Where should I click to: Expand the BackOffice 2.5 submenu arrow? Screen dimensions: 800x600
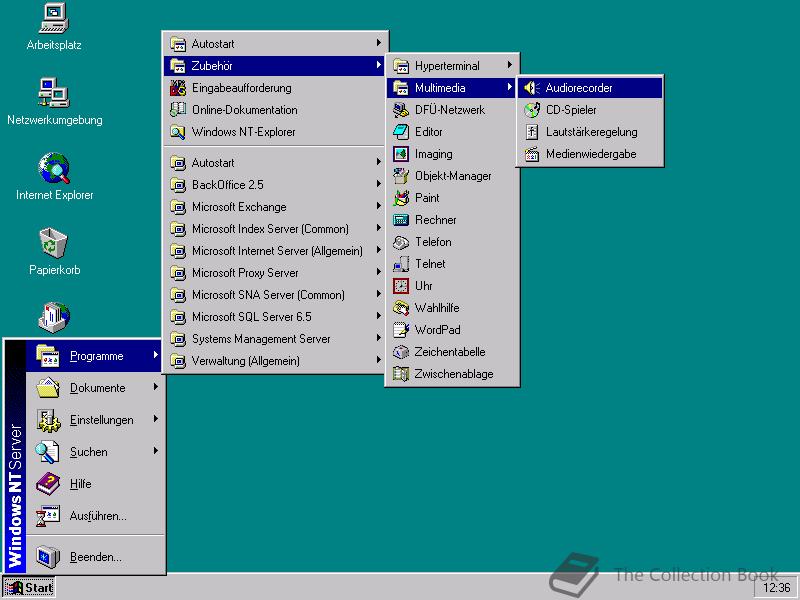coord(379,184)
